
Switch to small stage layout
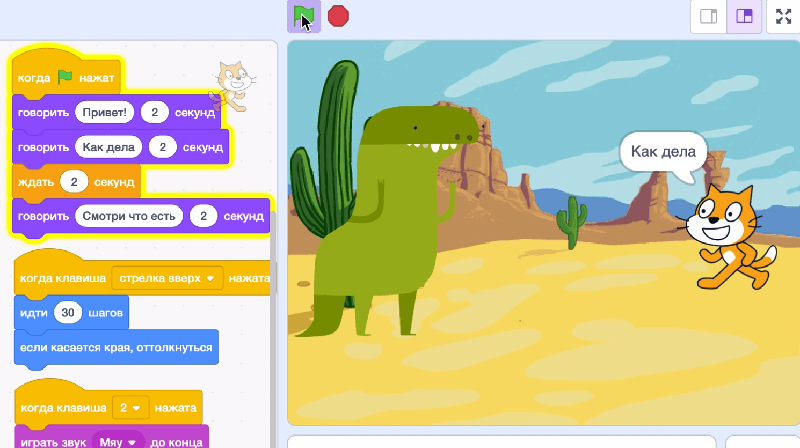click(x=708, y=17)
